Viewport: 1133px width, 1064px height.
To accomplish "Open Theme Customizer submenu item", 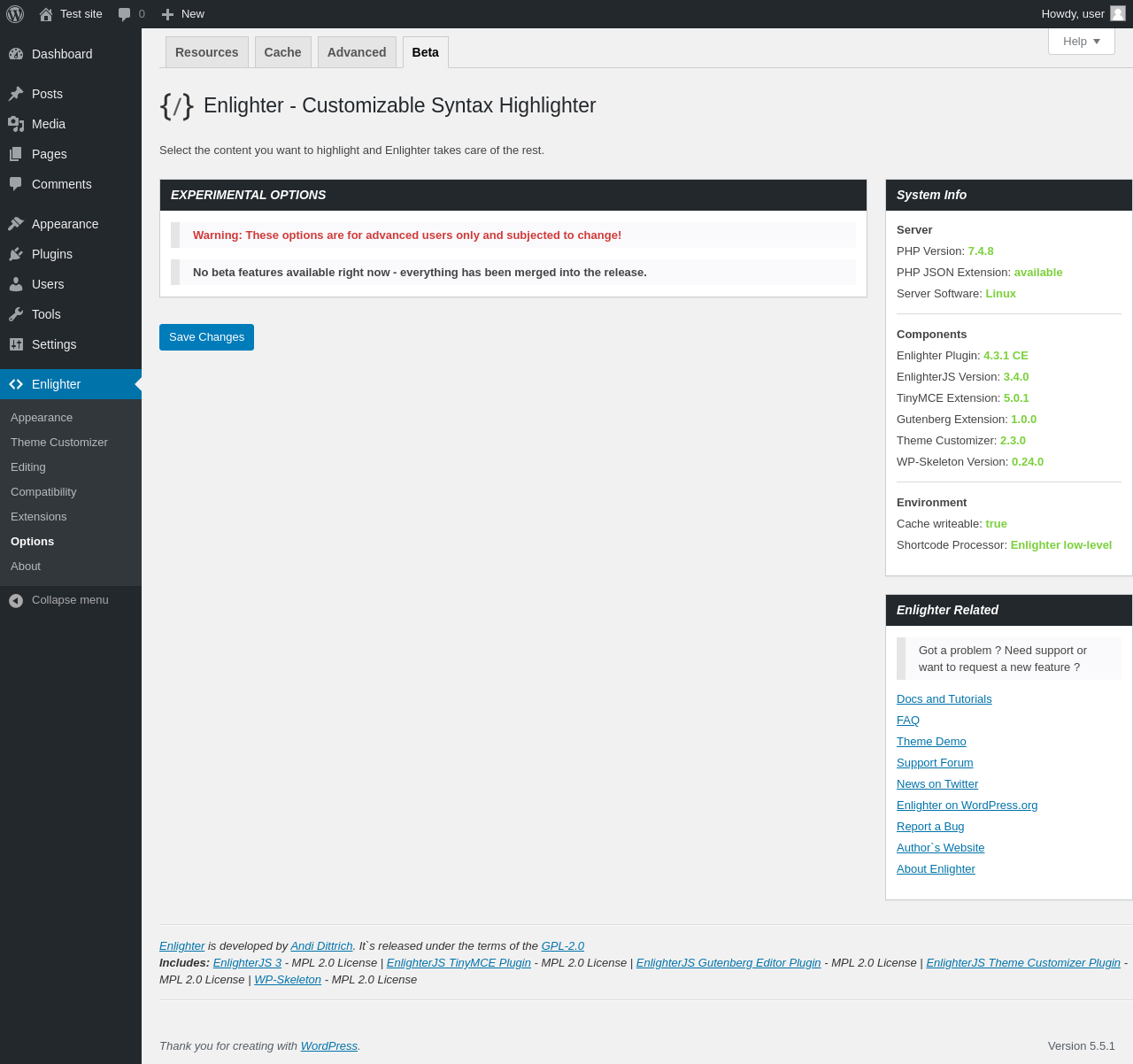I will tap(59, 443).
